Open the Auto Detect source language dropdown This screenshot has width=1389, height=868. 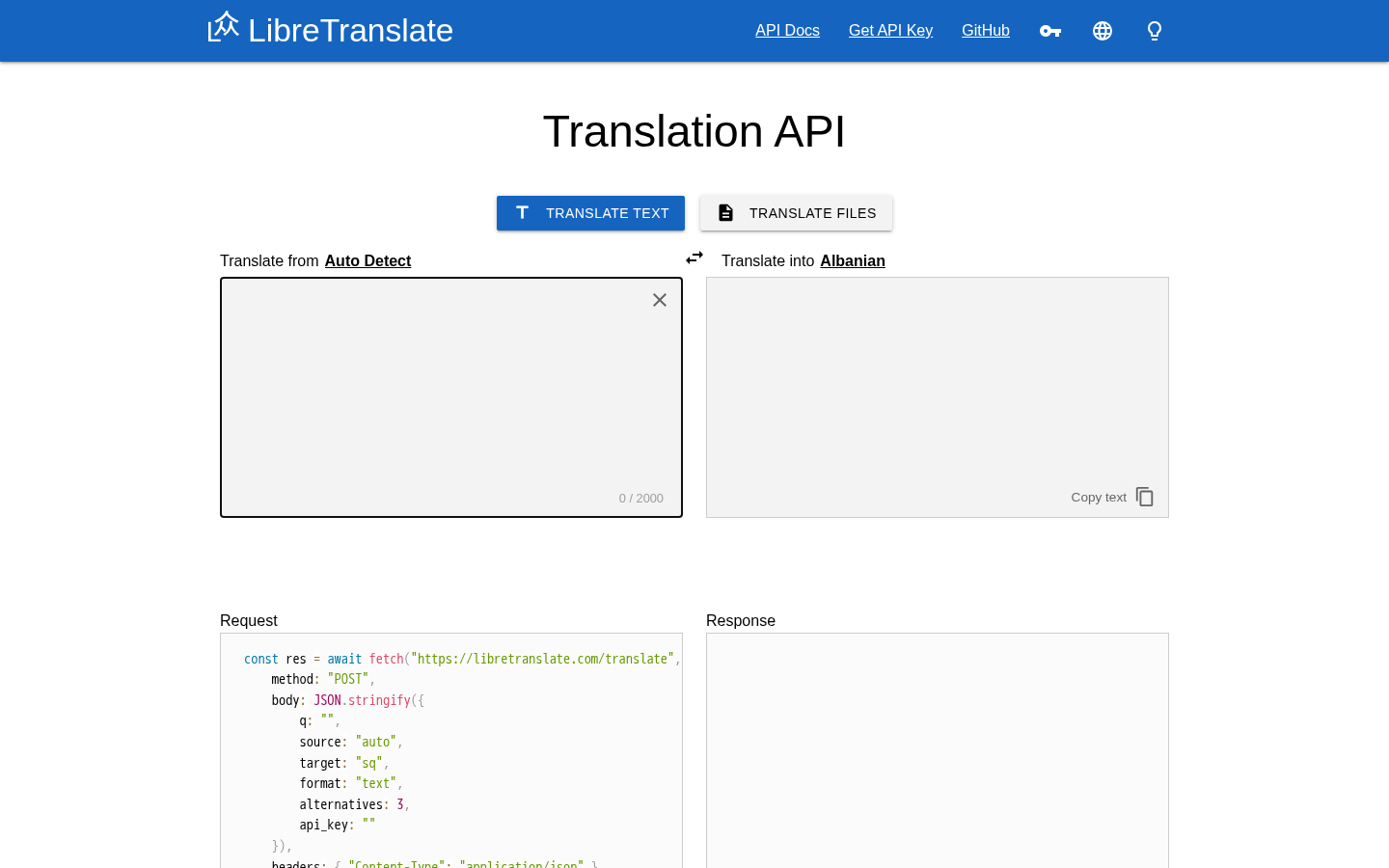[x=368, y=260]
